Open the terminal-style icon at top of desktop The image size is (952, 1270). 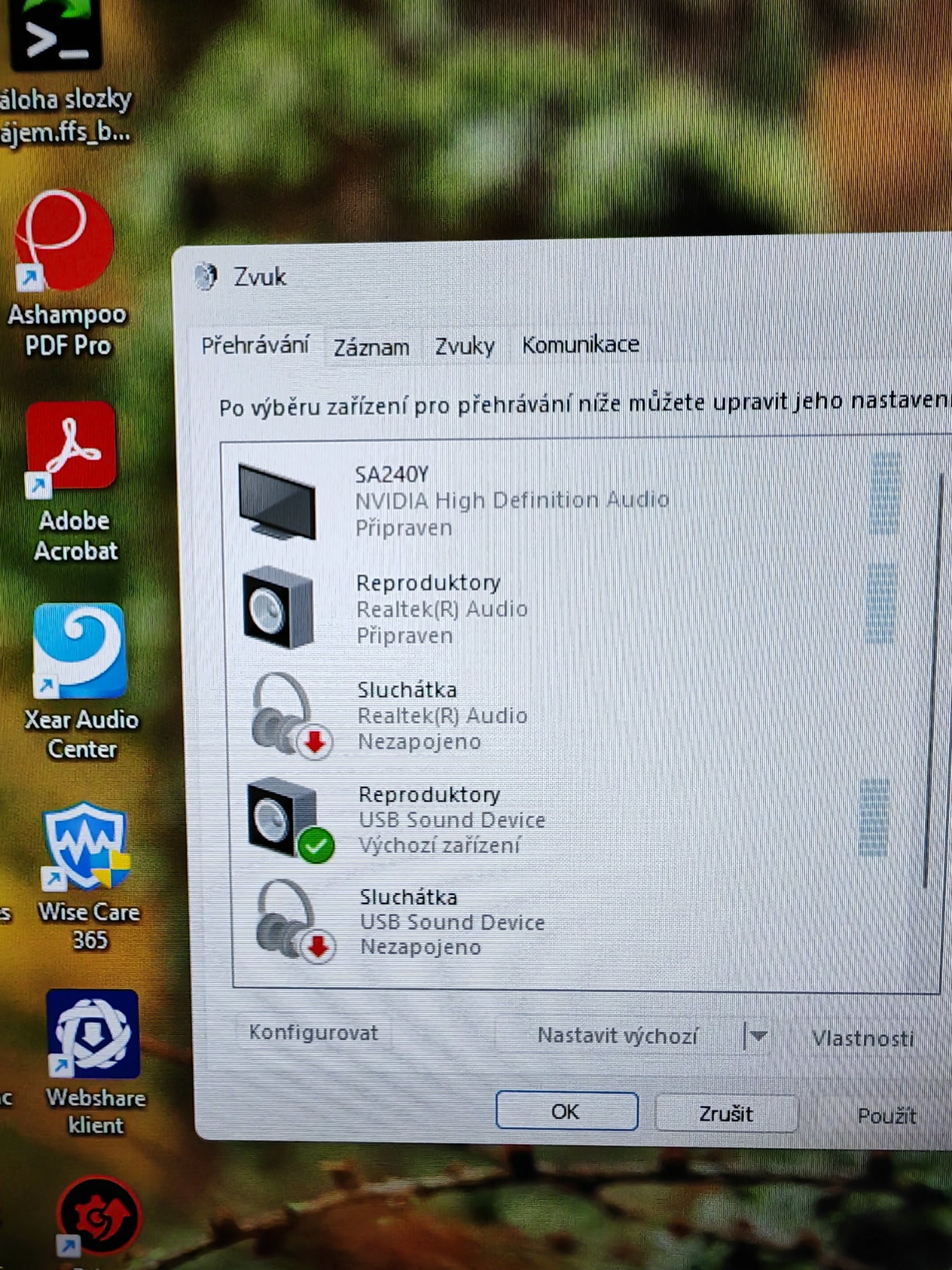[x=54, y=34]
